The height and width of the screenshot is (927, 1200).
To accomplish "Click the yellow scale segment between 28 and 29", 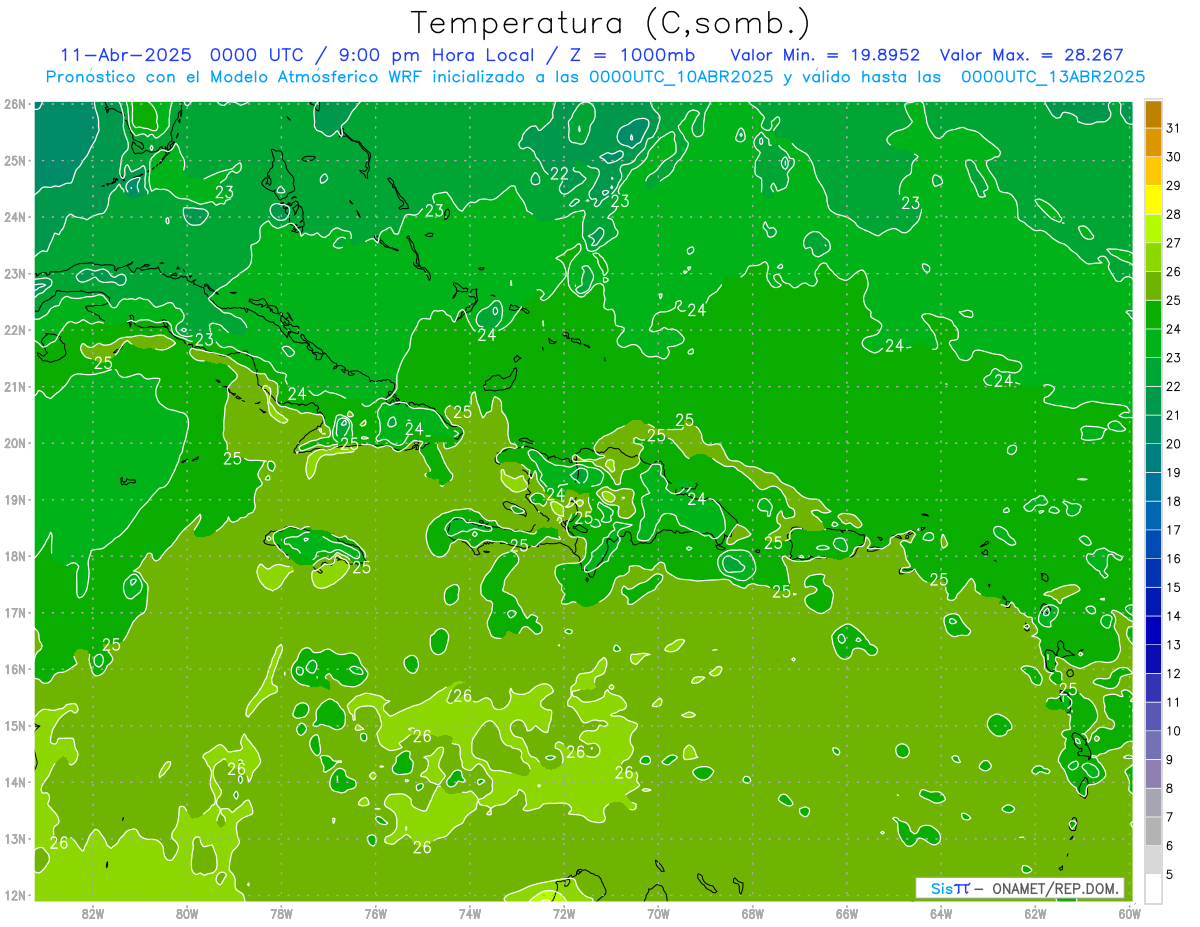I will pos(1153,200).
